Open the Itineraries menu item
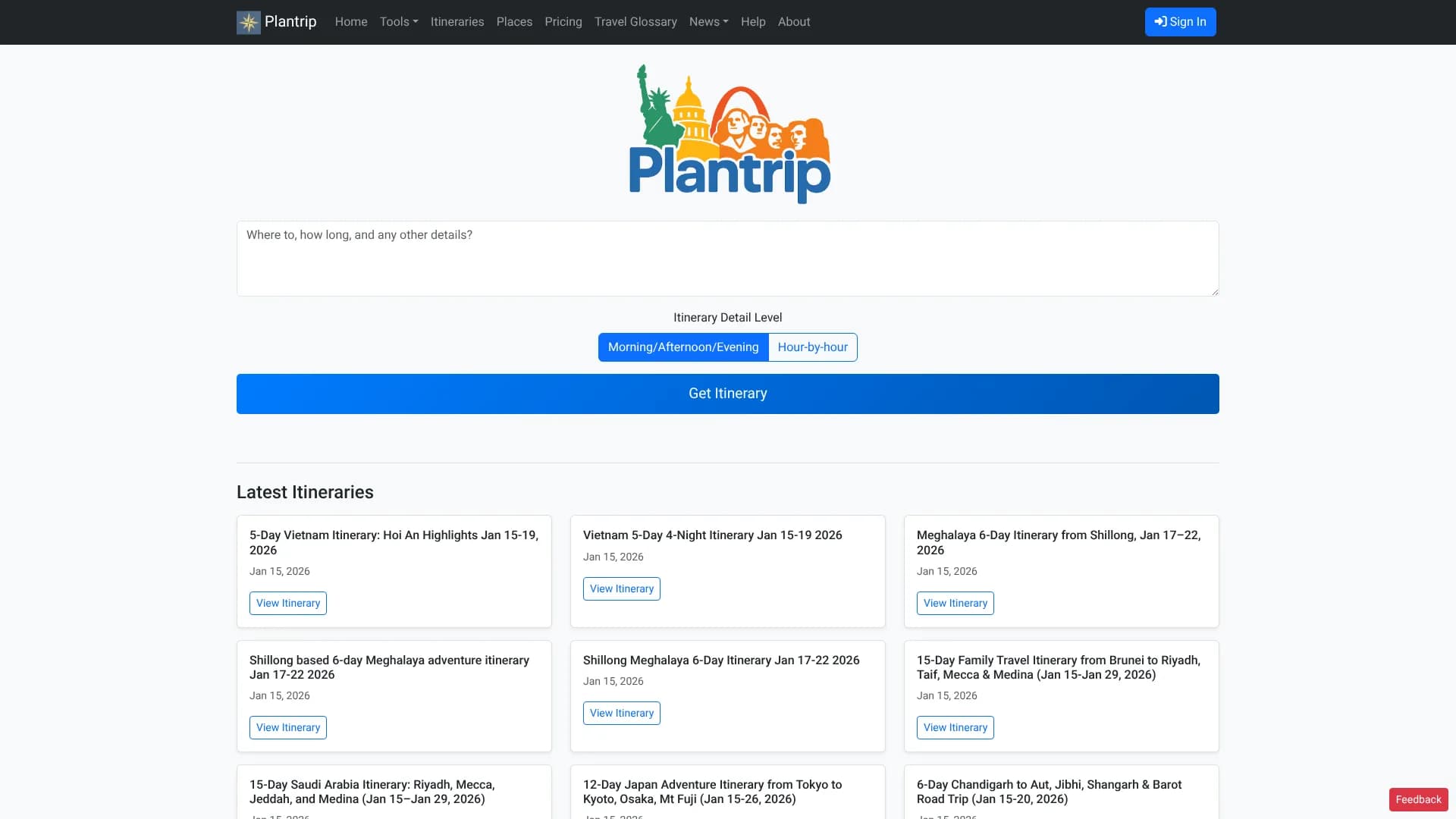 coord(457,22)
